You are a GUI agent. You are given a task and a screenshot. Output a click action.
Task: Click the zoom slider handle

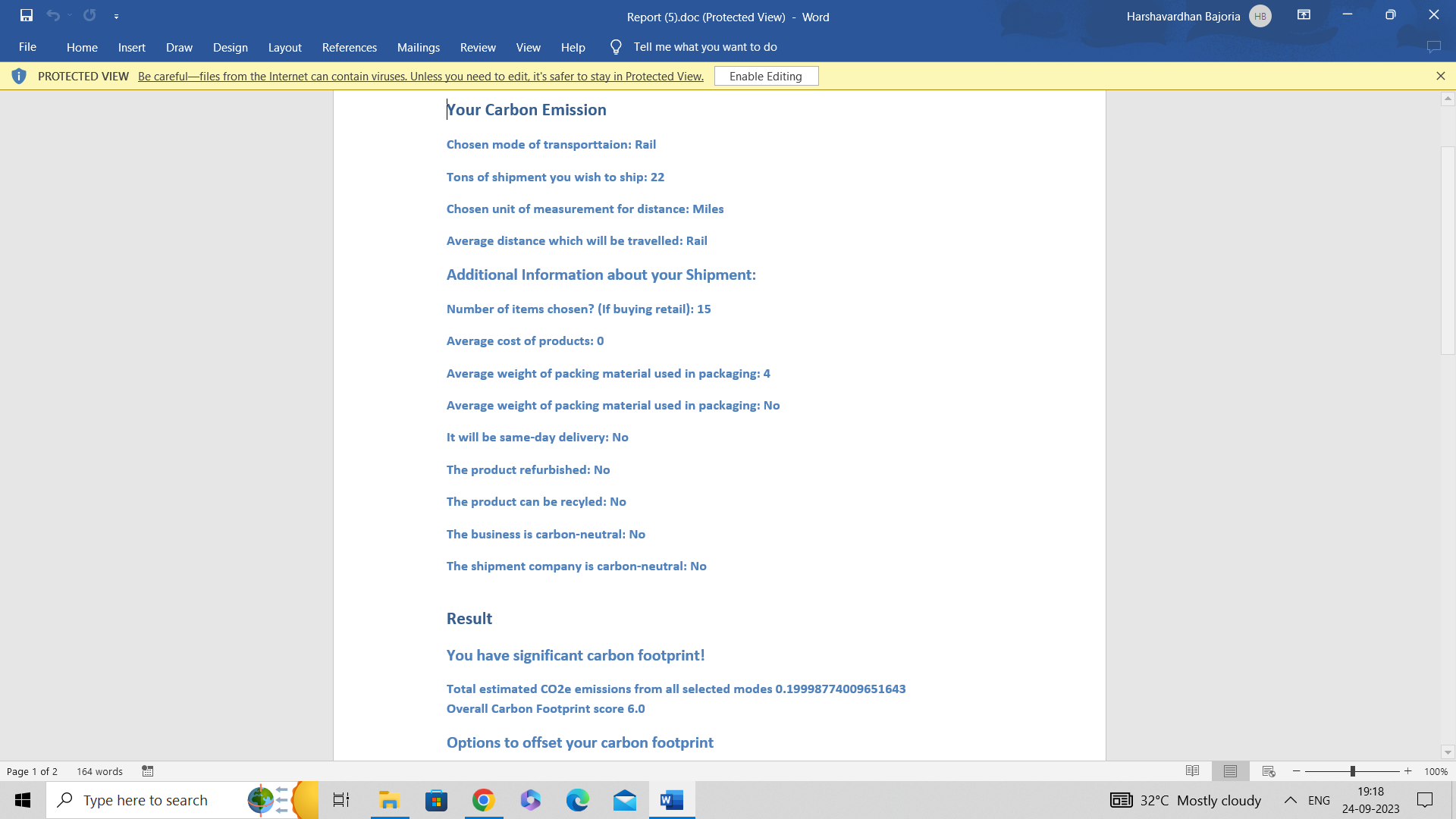click(x=1352, y=771)
